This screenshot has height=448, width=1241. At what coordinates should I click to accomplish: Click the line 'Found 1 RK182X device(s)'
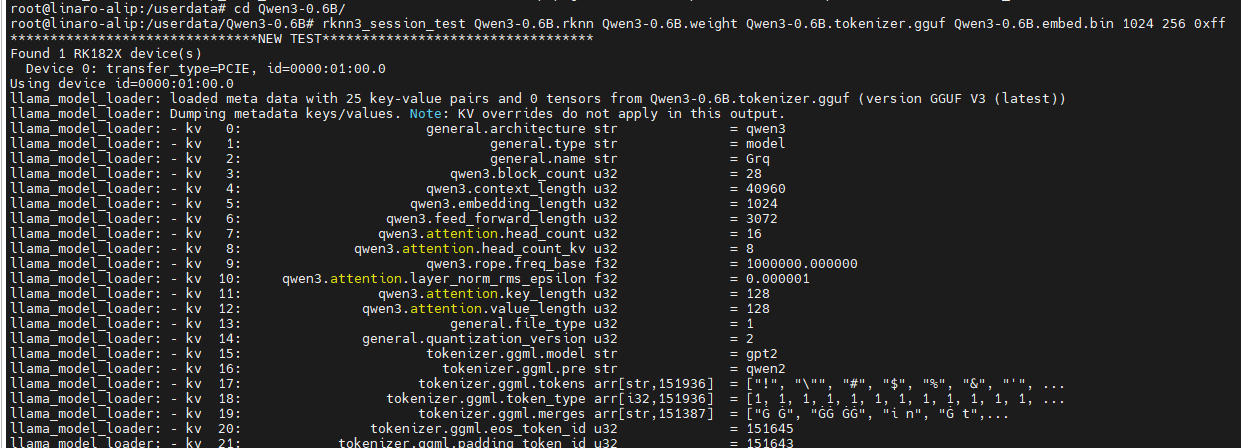(104, 53)
